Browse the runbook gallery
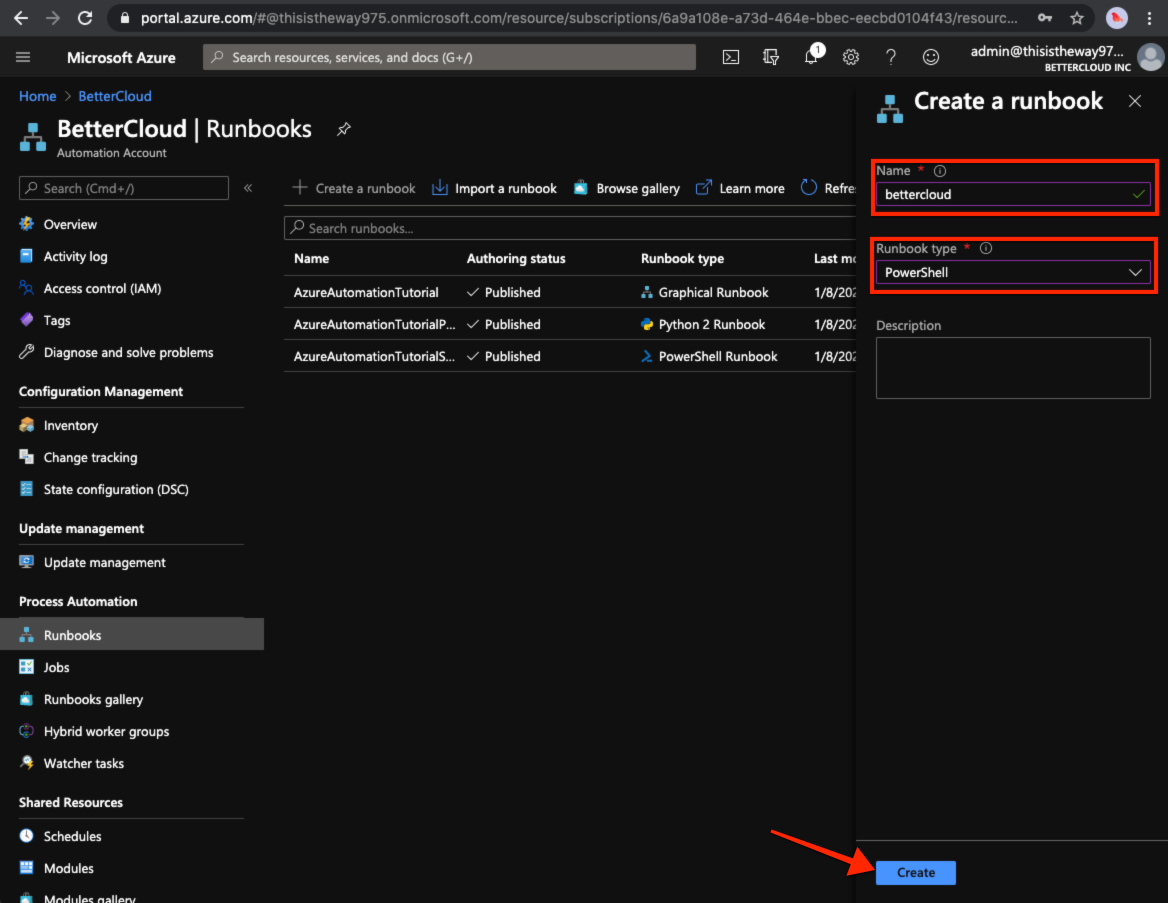The image size is (1168, 903). [626, 188]
